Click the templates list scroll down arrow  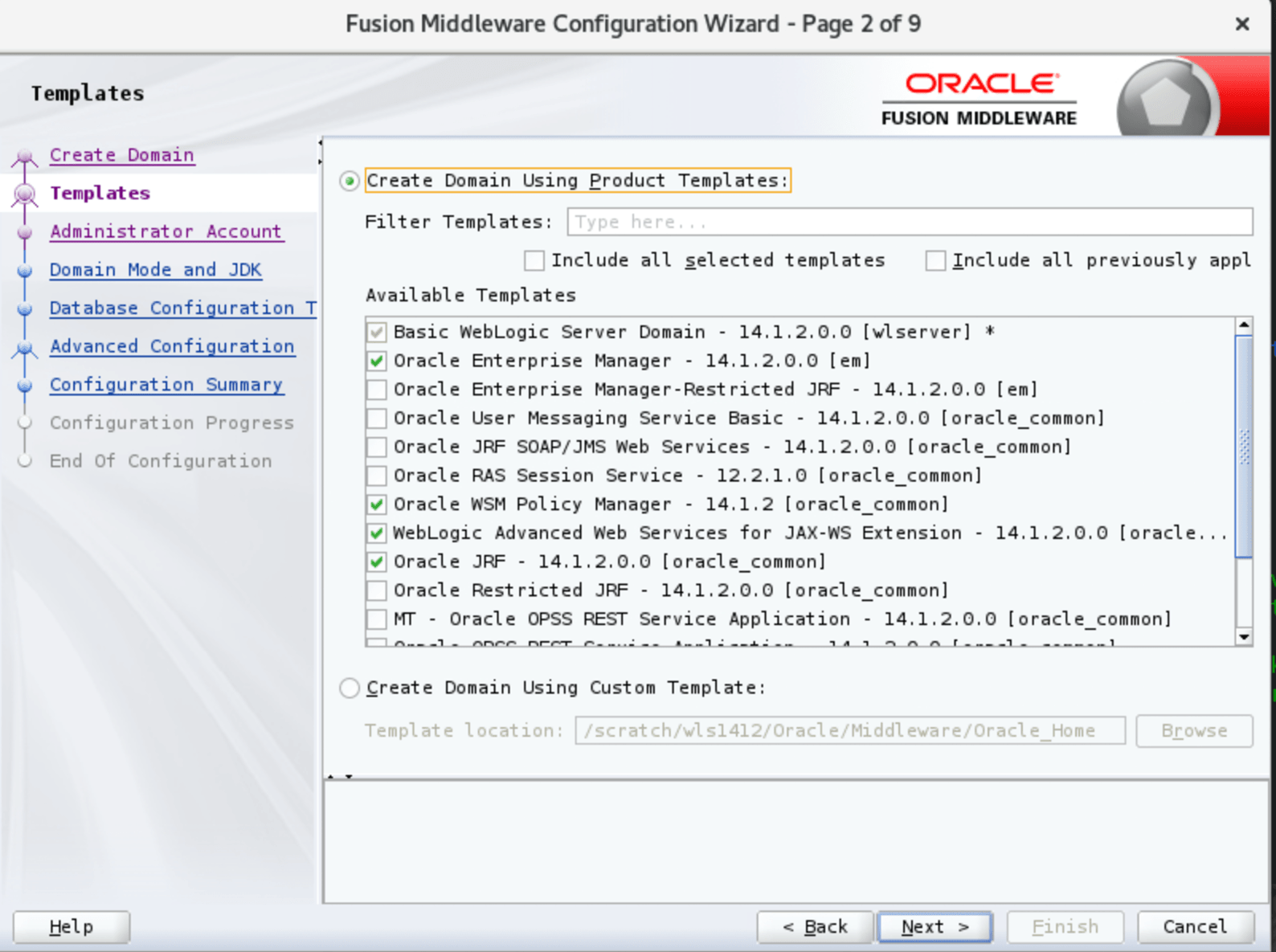coord(1244,637)
